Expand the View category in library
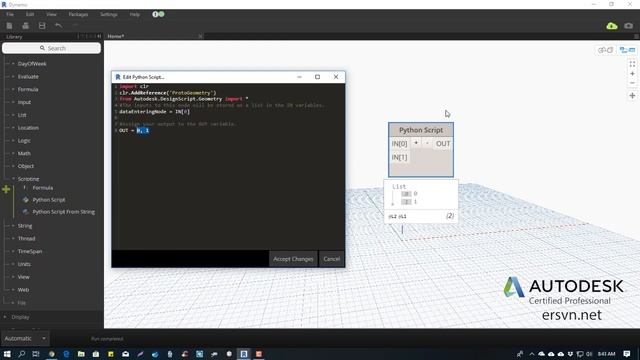The width and height of the screenshot is (640, 360). (23, 277)
